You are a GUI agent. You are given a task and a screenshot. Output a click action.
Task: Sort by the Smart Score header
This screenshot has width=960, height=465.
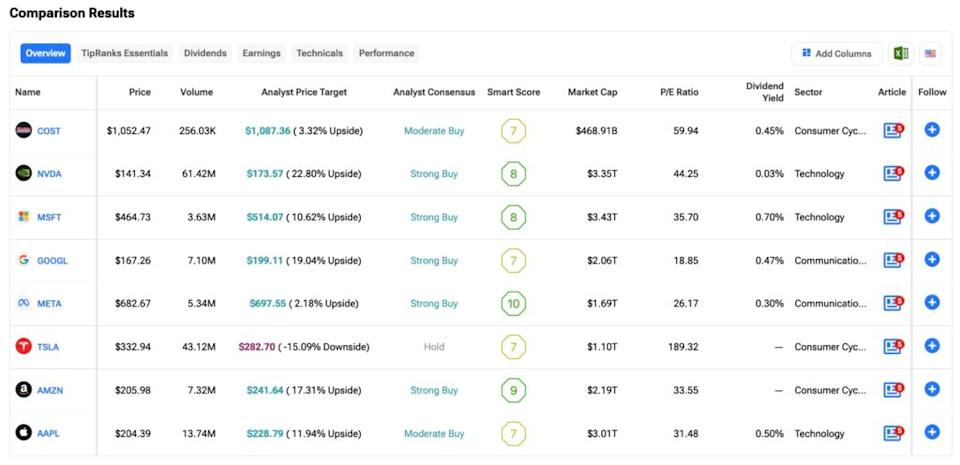[514, 92]
